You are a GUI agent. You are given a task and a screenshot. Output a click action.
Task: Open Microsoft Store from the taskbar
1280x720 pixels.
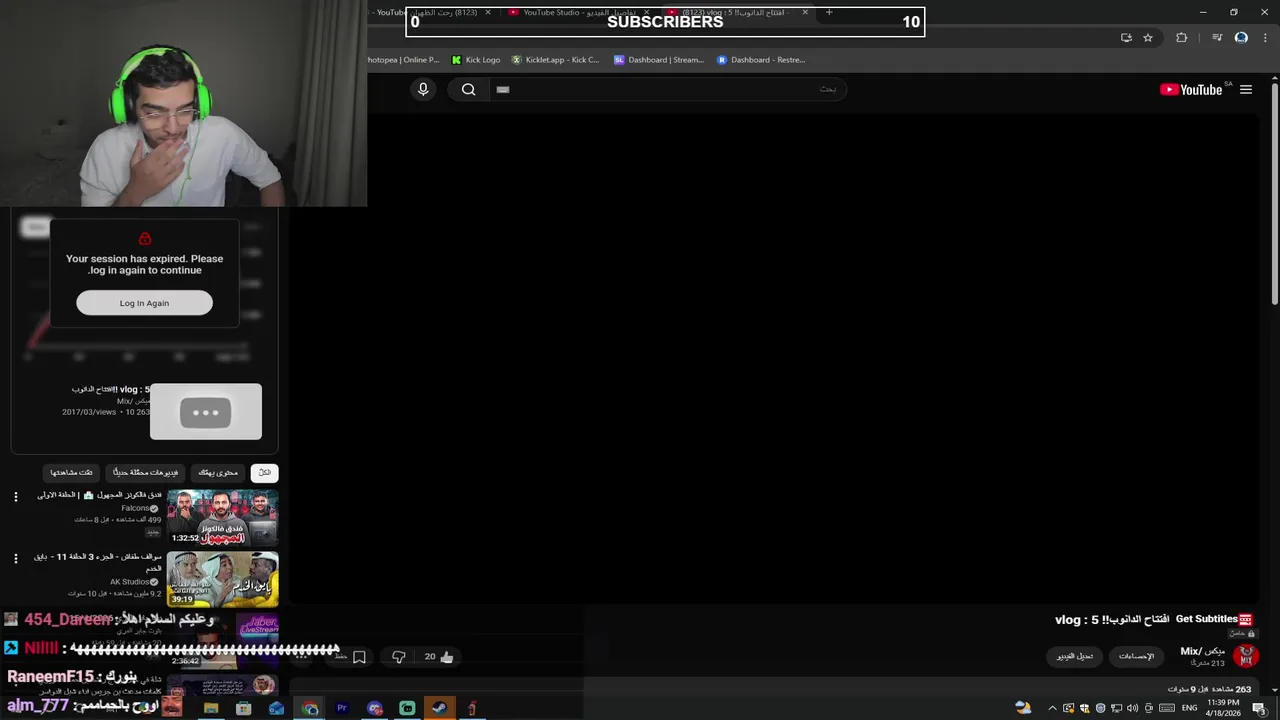pyautogui.click(x=244, y=708)
